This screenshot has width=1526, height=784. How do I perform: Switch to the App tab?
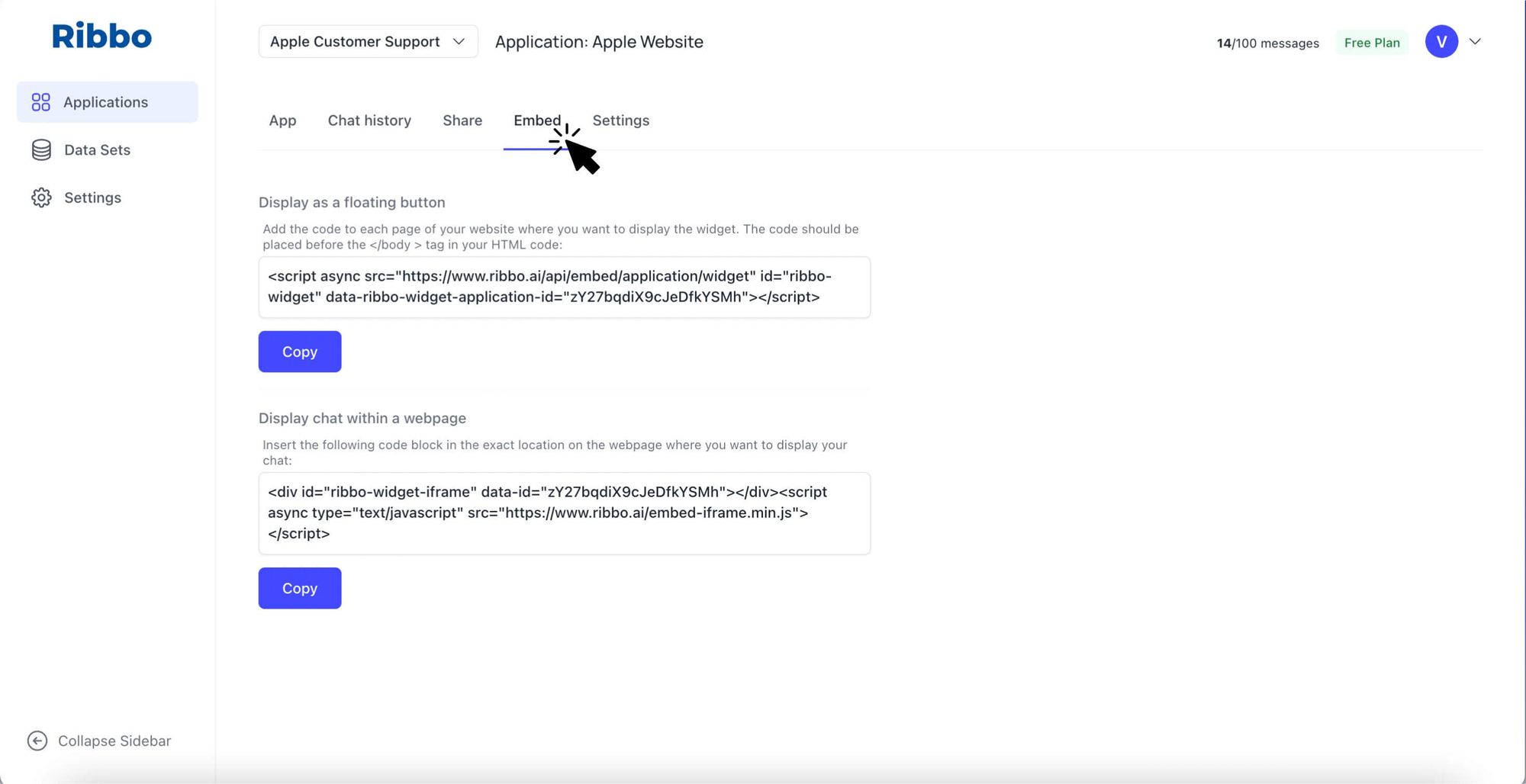click(x=282, y=120)
